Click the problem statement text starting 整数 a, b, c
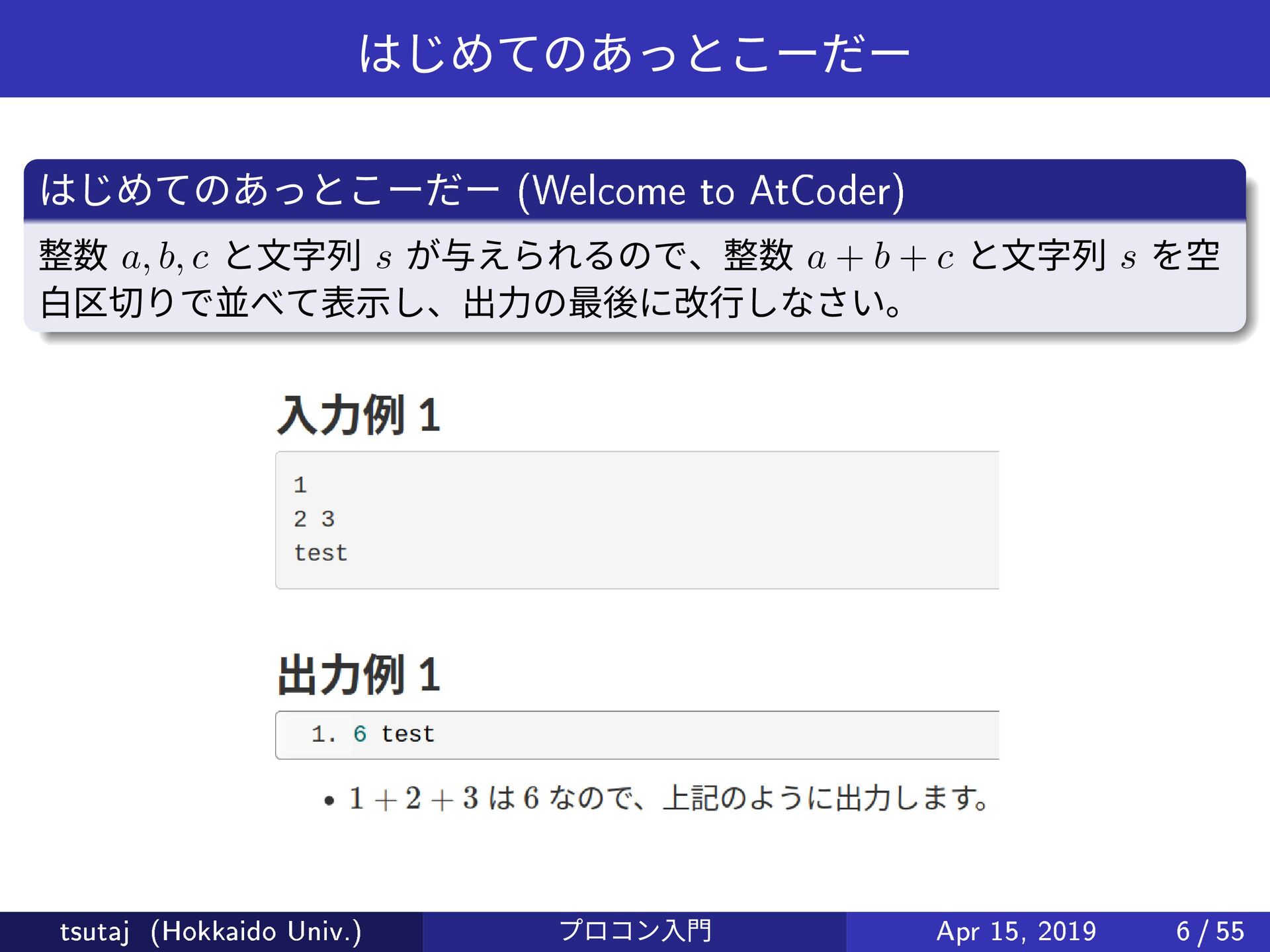This screenshot has width=1270, height=952. click(x=628, y=257)
